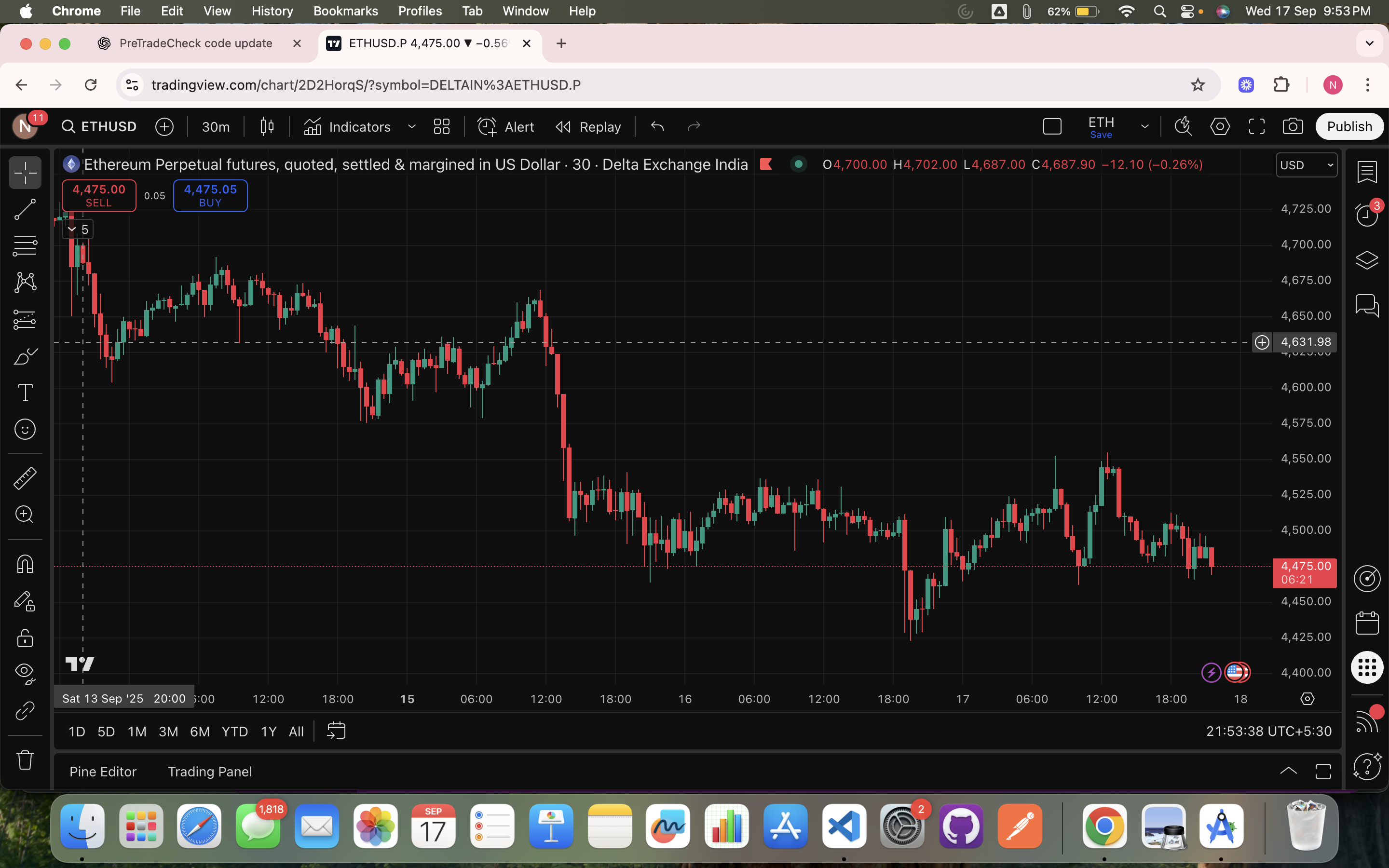Select the Fibonacci retracement tool
This screenshot has height=868, width=1389.
point(25,246)
